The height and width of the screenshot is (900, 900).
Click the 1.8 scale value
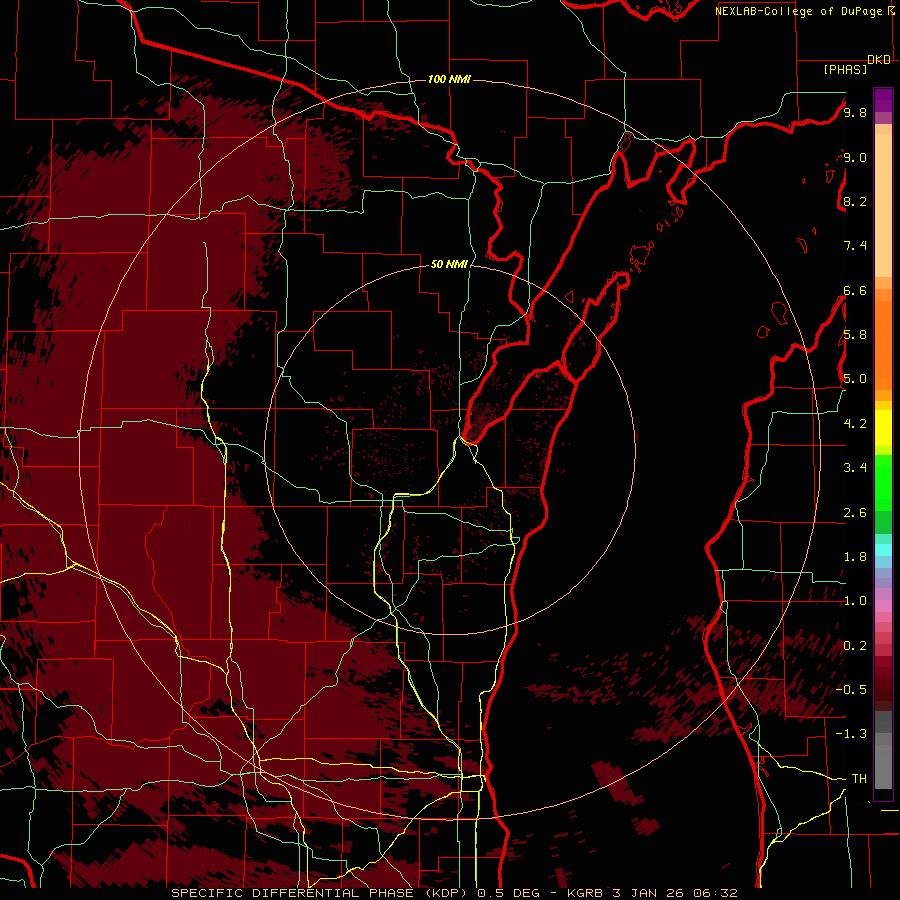tap(855, 557)
